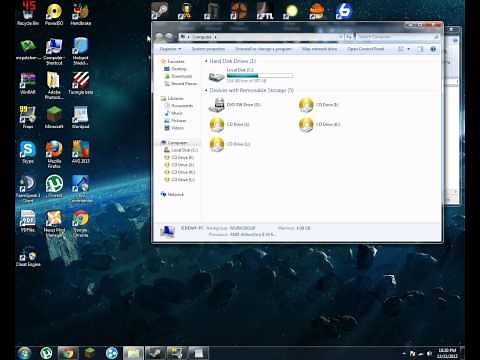Select the uTorrent desktop shortcut
The width and height of the screenshot is (480, 360).
[54, 187]
